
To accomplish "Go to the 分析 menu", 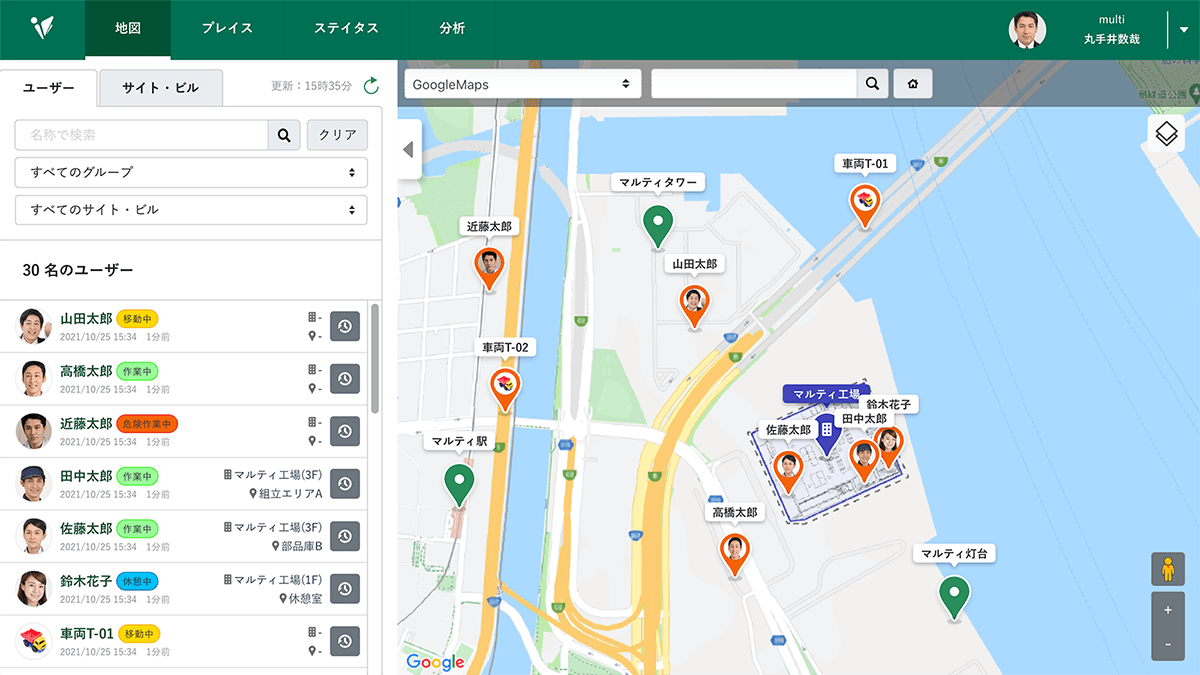I will click(x=452, y=29).
